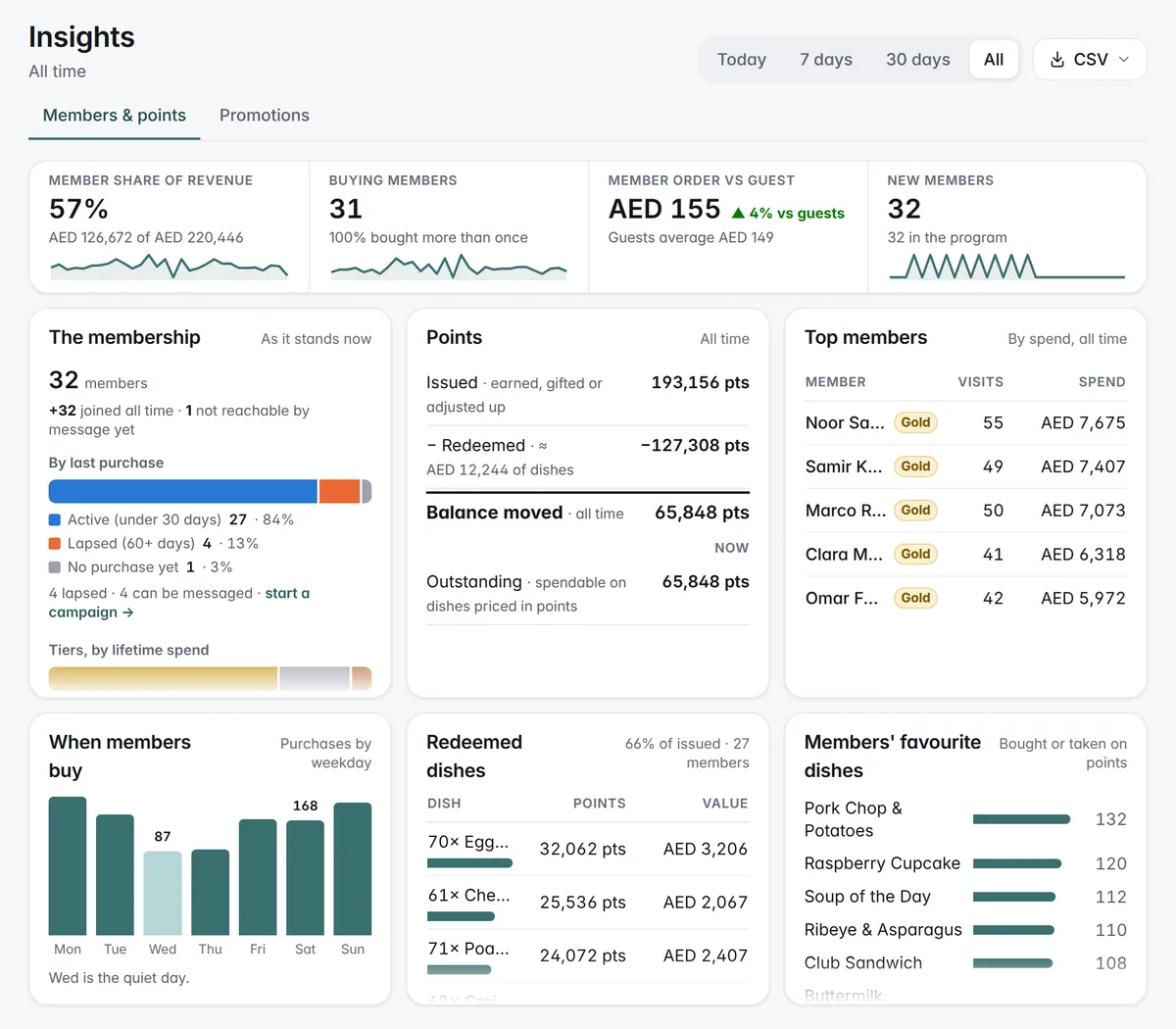Open member Omar F... row

pyautogui.click(x=965, y=598)
